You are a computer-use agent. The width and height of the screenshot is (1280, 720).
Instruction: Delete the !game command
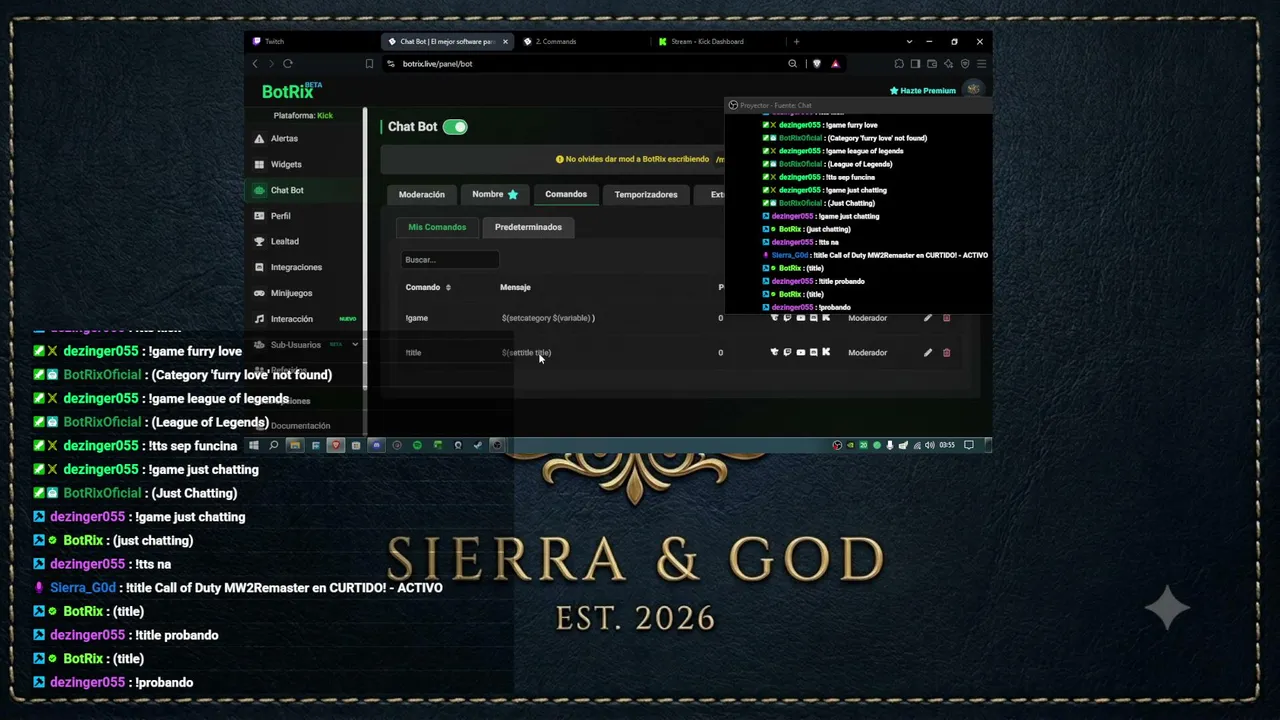pos(946,318)
